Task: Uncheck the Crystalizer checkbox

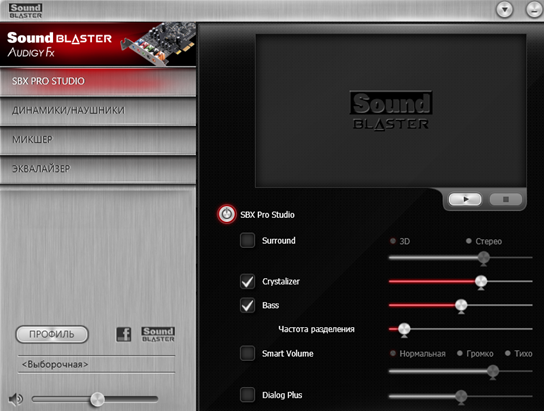Action: click(247, 281)
